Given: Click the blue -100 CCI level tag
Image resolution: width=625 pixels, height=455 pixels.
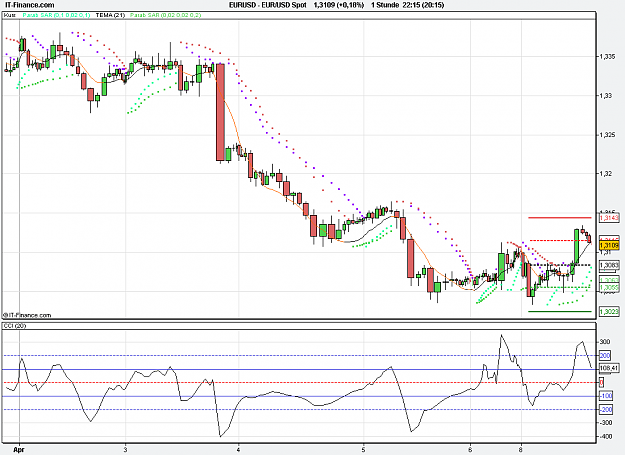Looking at the screenshot, I should pyautogui.click(x=606, y=396).
